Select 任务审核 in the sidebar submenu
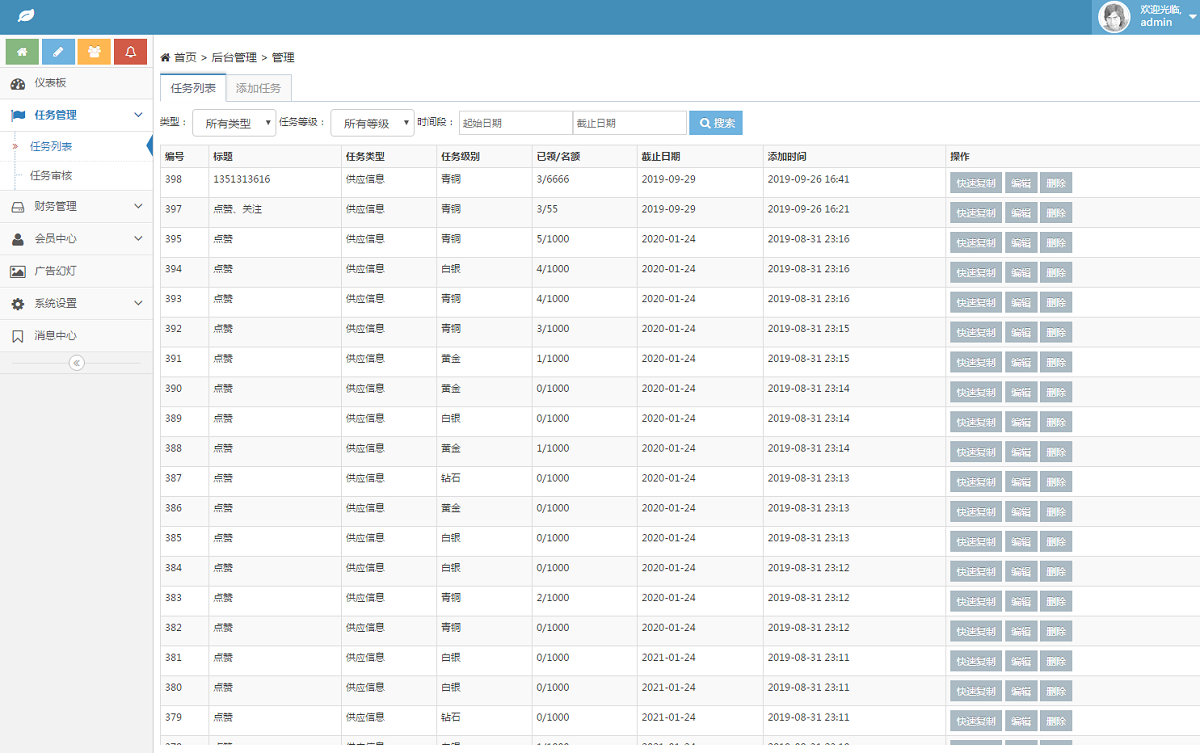Viewport: 1200px width, 753px height. click(51, 176)
